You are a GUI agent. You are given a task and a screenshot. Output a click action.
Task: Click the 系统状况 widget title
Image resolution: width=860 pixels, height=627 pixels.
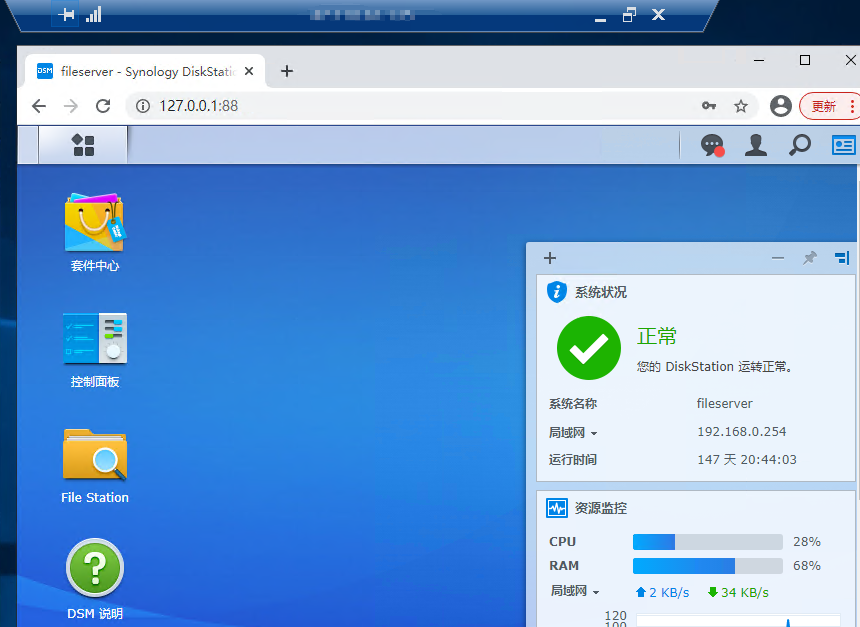point(601,292)
